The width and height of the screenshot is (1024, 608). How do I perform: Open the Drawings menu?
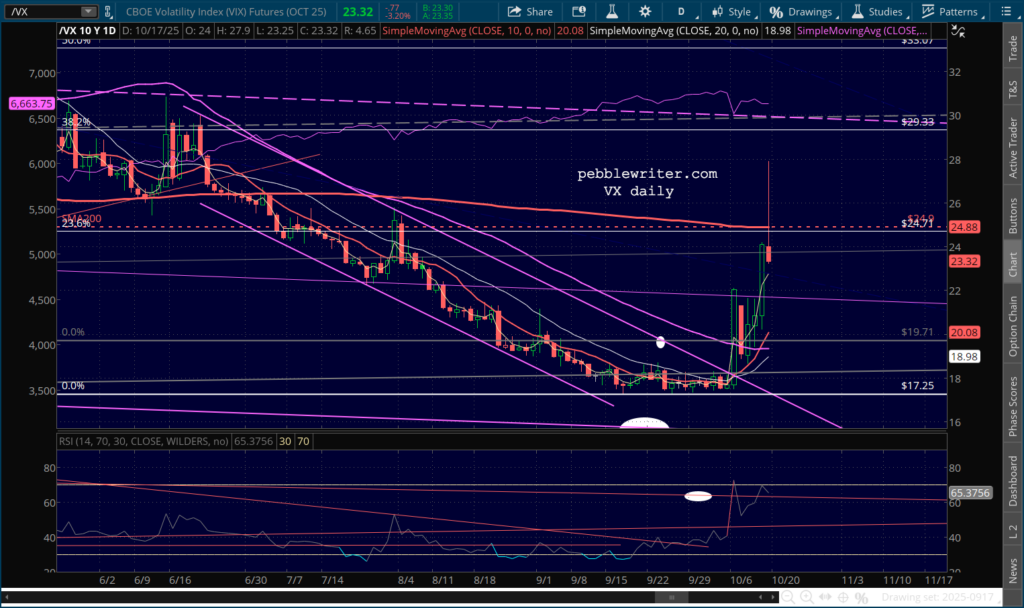pyautogui.click(x=801, y=12)
